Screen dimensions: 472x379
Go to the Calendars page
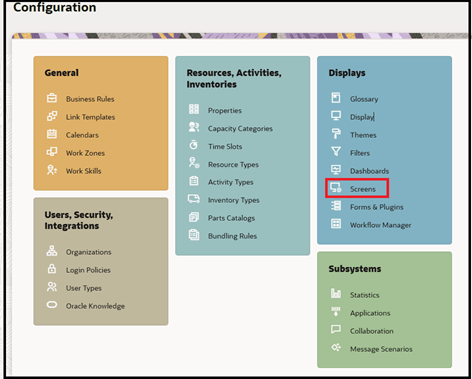pos(82,135)
